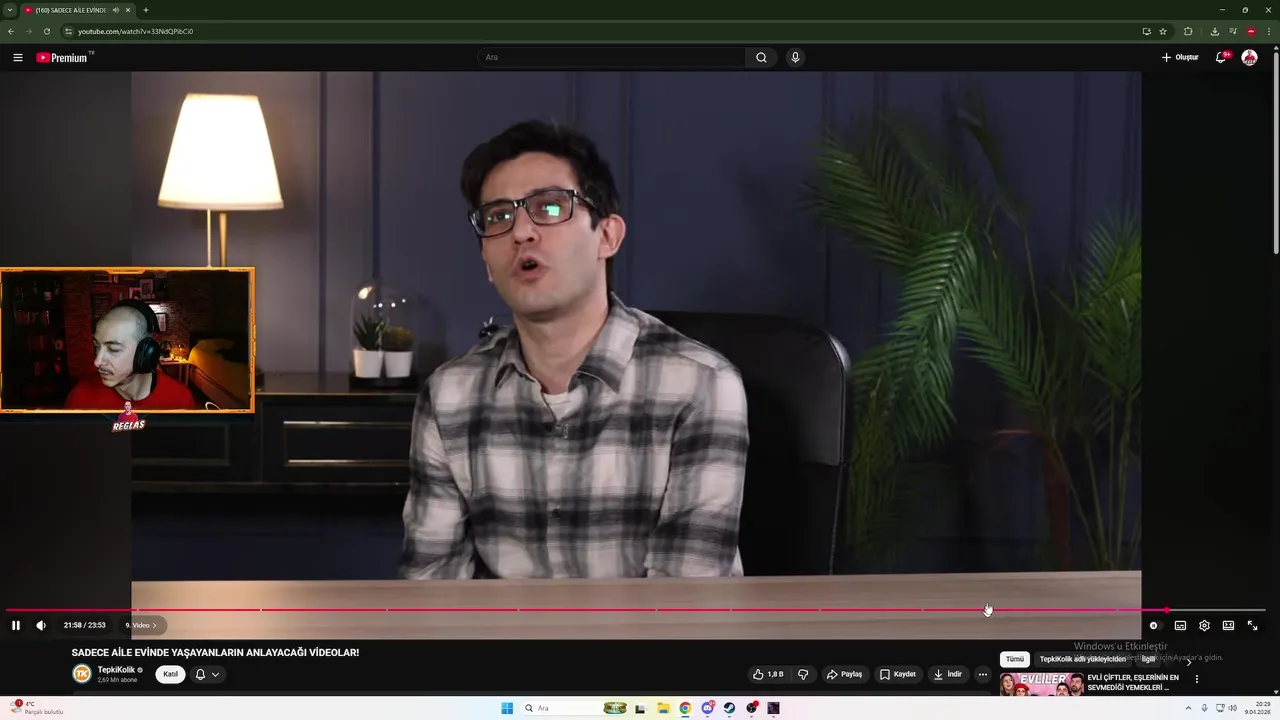Open Steam from the taskbar
Screen dimensions: 1280x720
tap(729, 708)
